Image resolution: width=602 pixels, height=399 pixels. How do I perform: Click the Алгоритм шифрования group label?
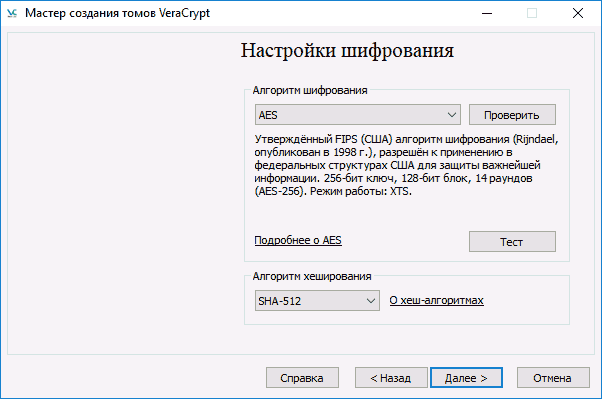[x=310, y=90]
